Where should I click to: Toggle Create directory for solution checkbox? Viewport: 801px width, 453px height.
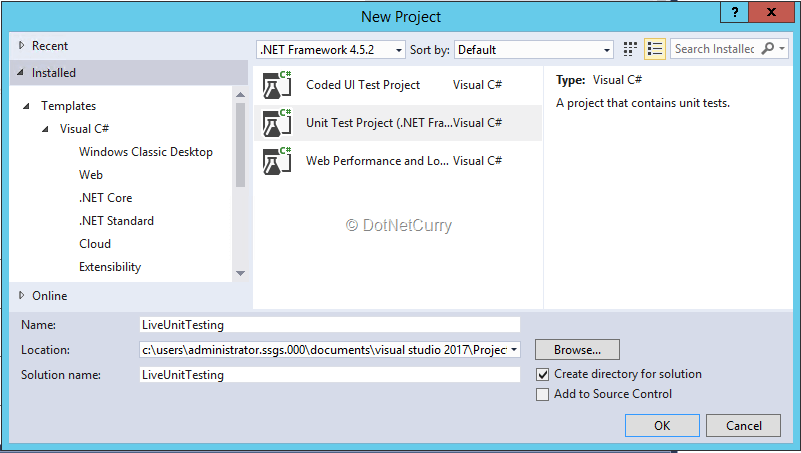tap(543, 374)
